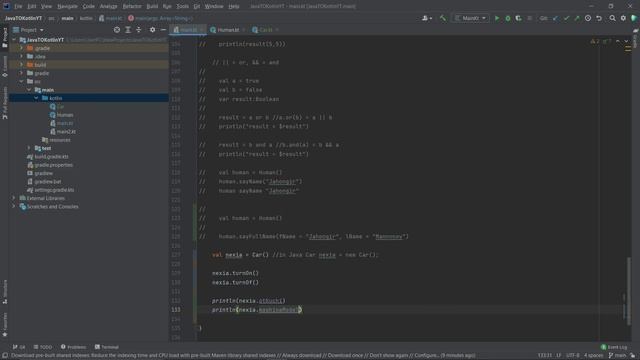Image resolution: width=640 pixels, height=360 pixels.
Task: Open the Structure tool window stripe
Action: tap(5, 291)
